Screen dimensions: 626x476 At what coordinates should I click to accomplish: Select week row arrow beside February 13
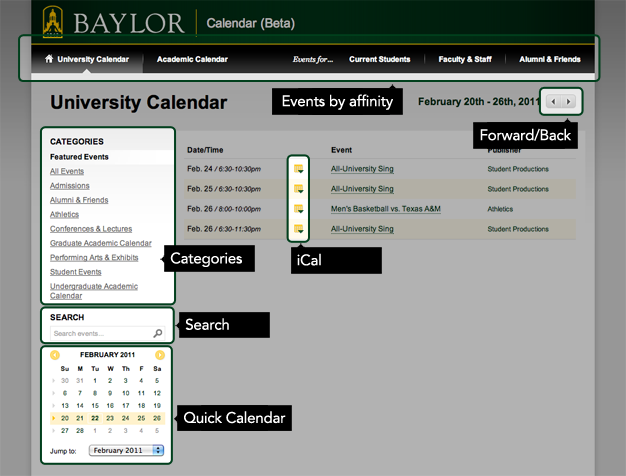pos(53,406)
